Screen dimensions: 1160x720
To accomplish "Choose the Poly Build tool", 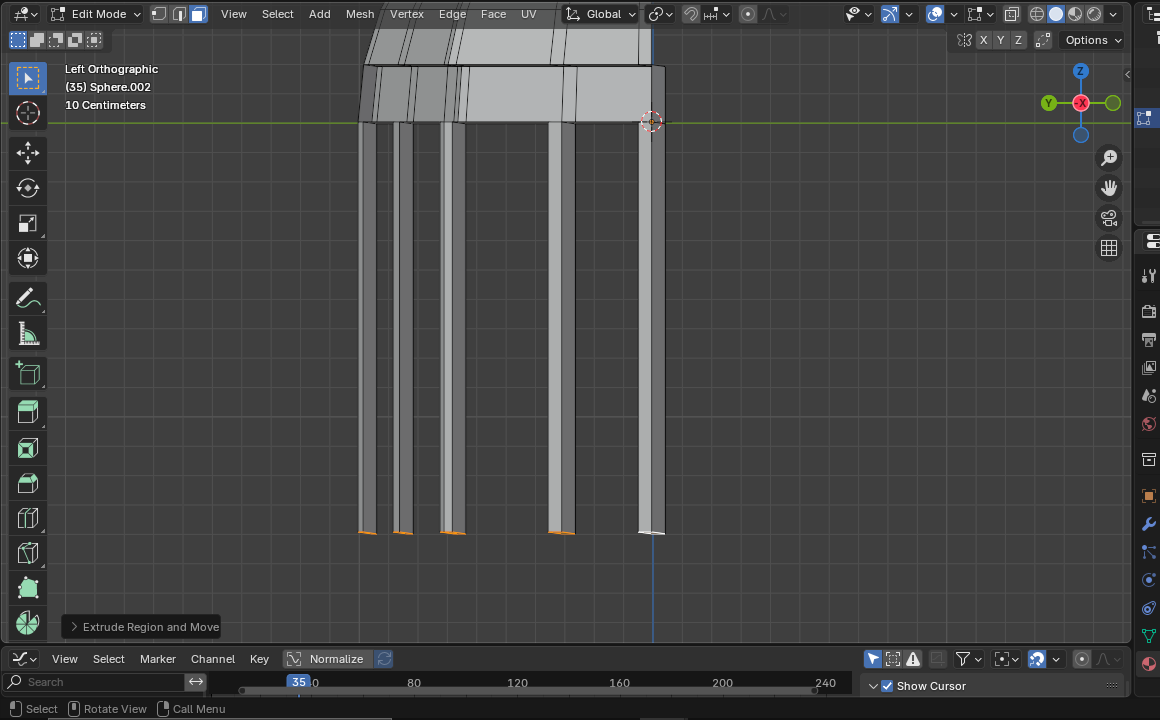I will click(x=27, y=588).
